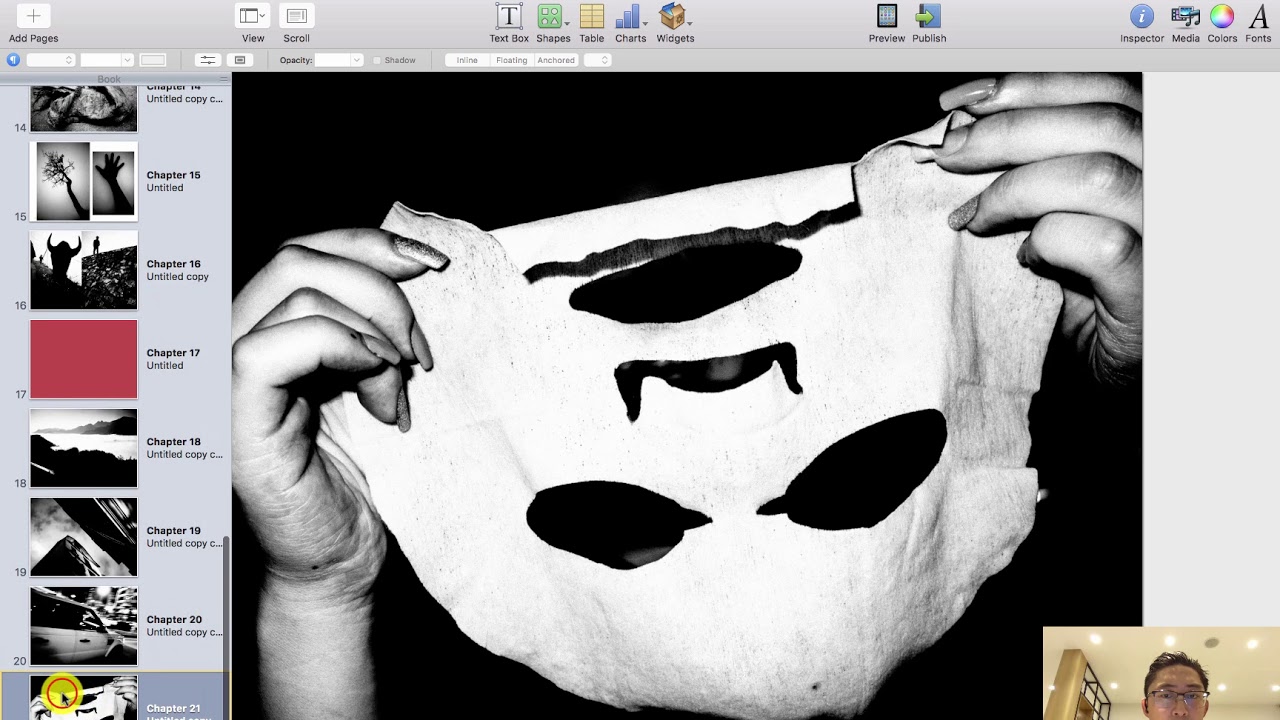Select the Chapter 20 car thumbnail

point(83,626)
